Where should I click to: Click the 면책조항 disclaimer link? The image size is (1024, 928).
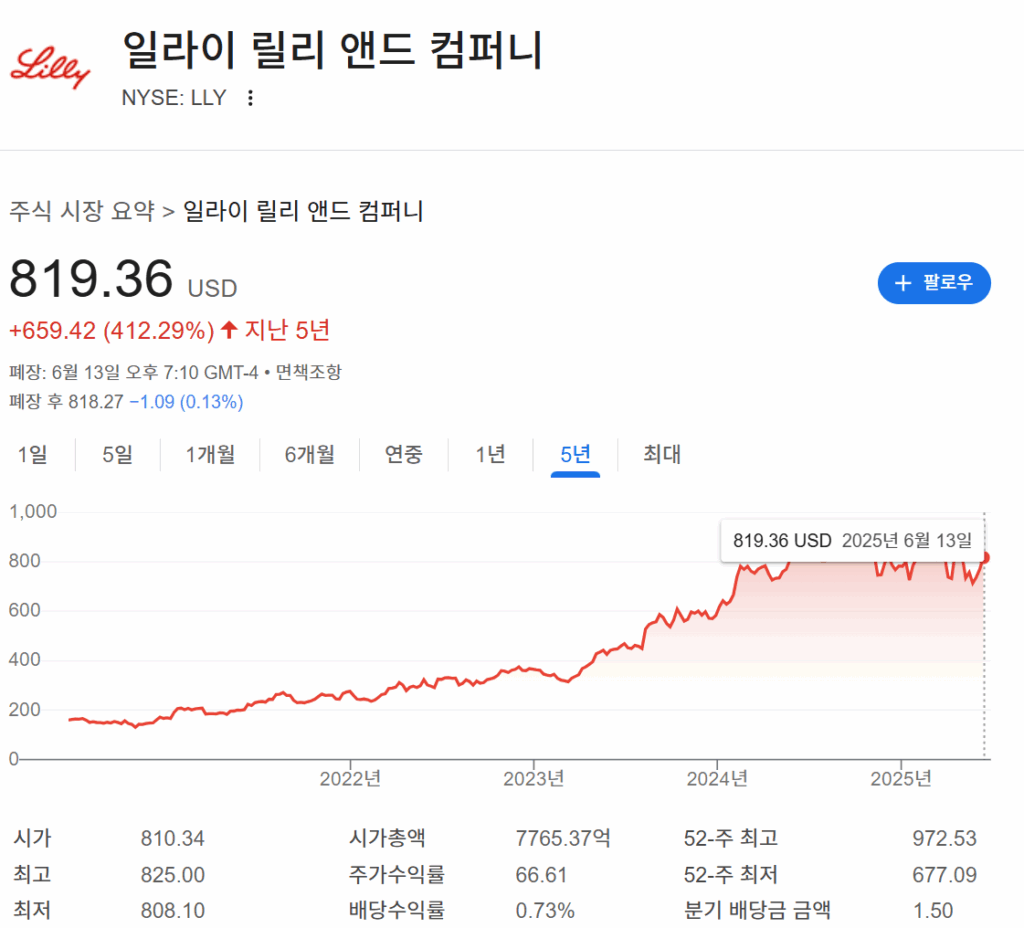[x=308, y=372]
